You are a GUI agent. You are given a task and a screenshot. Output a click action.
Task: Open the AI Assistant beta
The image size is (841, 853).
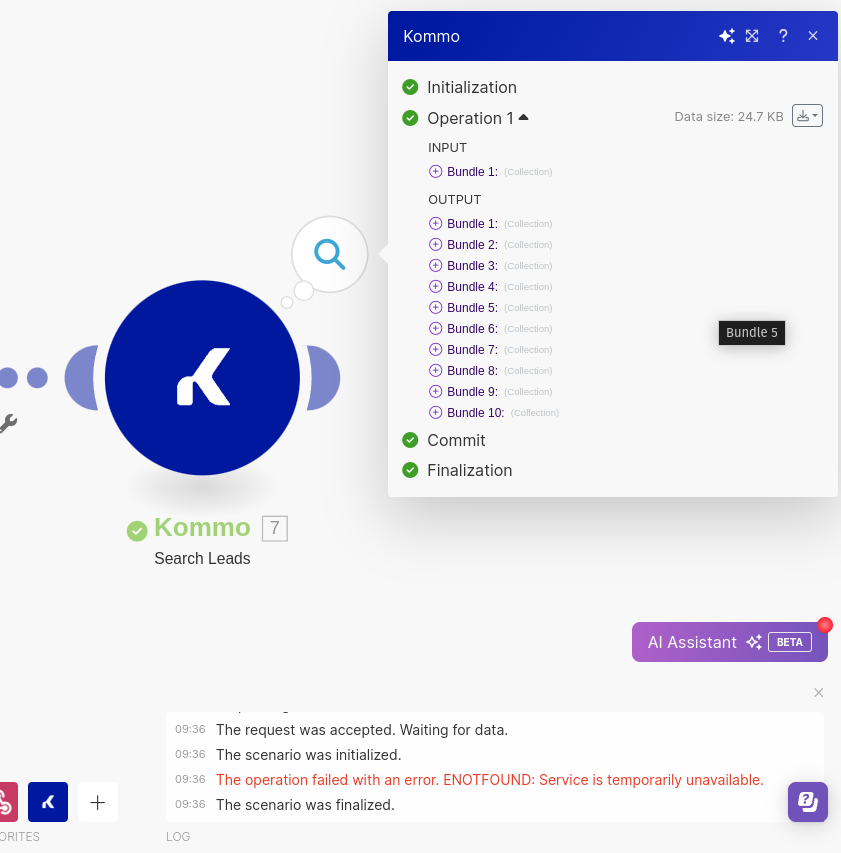729,642
